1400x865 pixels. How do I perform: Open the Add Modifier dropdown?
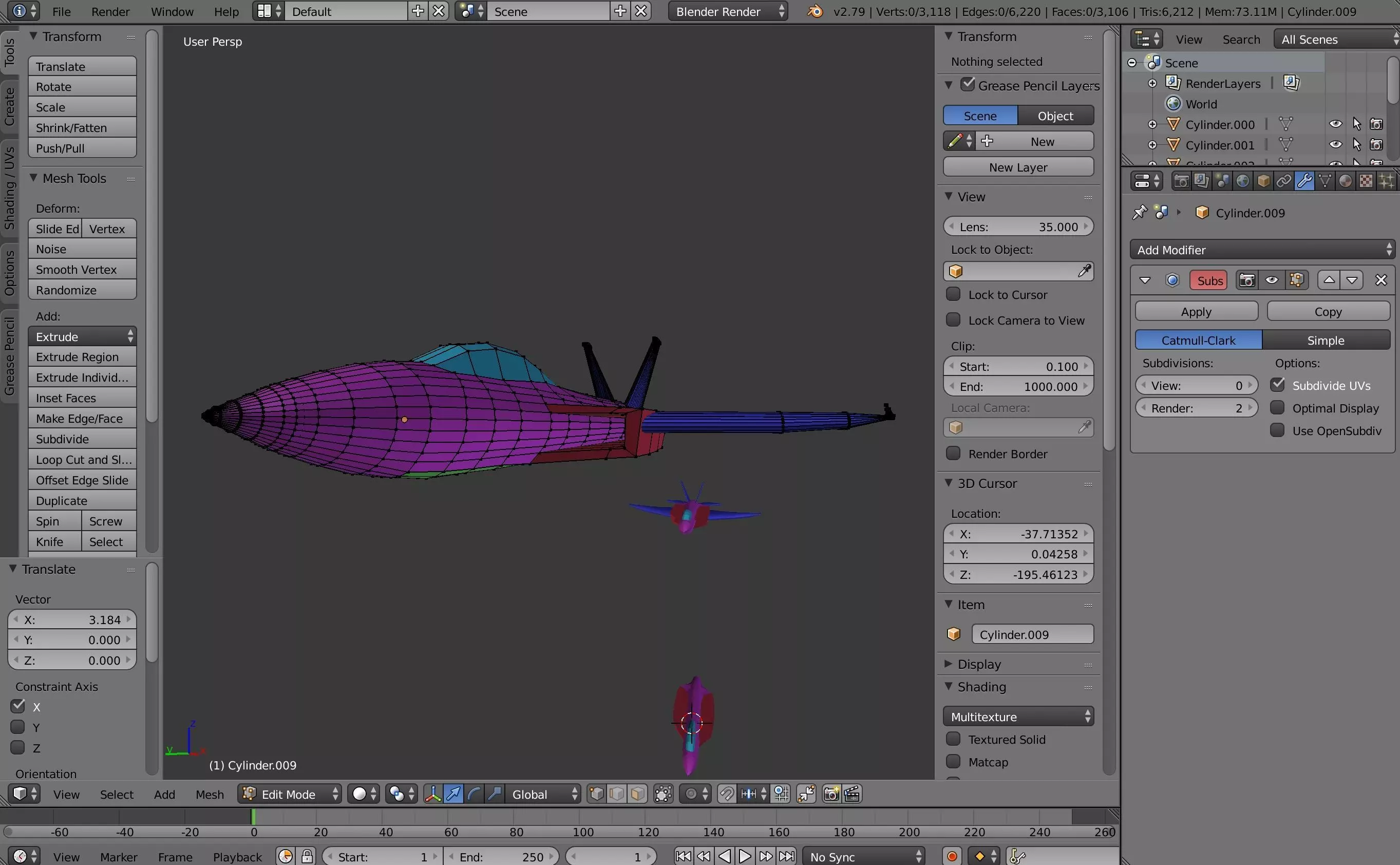pos(1262,250)
